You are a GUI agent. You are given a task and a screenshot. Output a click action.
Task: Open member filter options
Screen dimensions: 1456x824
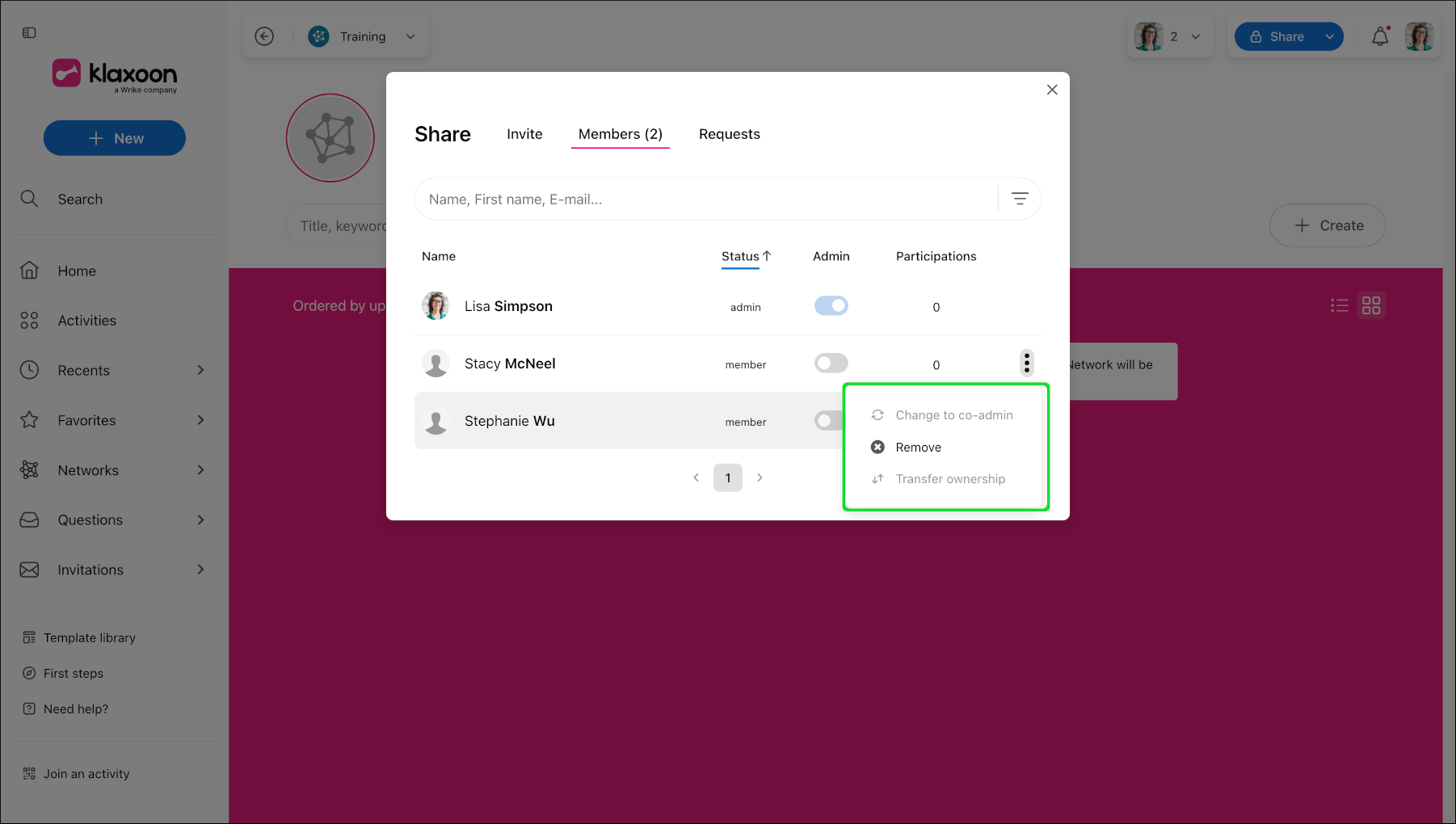pyautogui.click(x=1020, y=199)
